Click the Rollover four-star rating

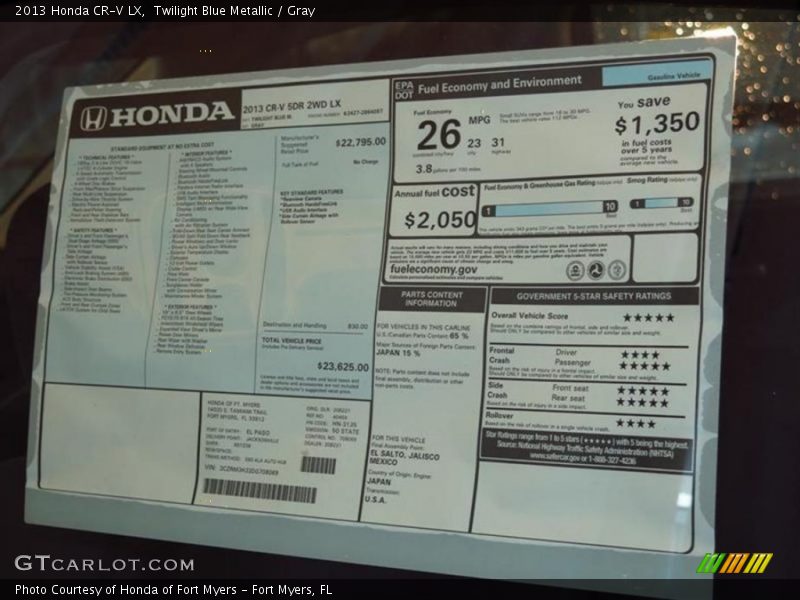point(635,423)
